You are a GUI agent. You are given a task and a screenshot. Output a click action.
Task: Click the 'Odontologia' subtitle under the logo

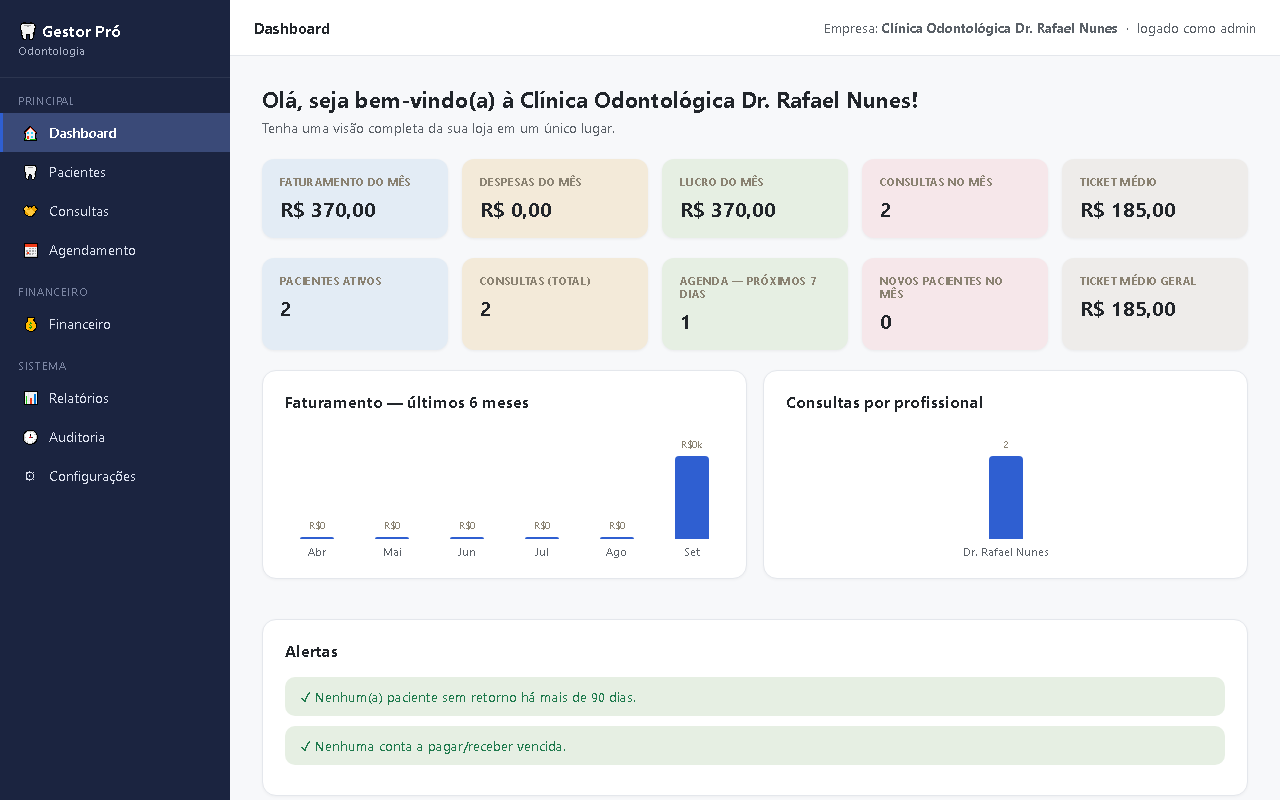(51, 51)
